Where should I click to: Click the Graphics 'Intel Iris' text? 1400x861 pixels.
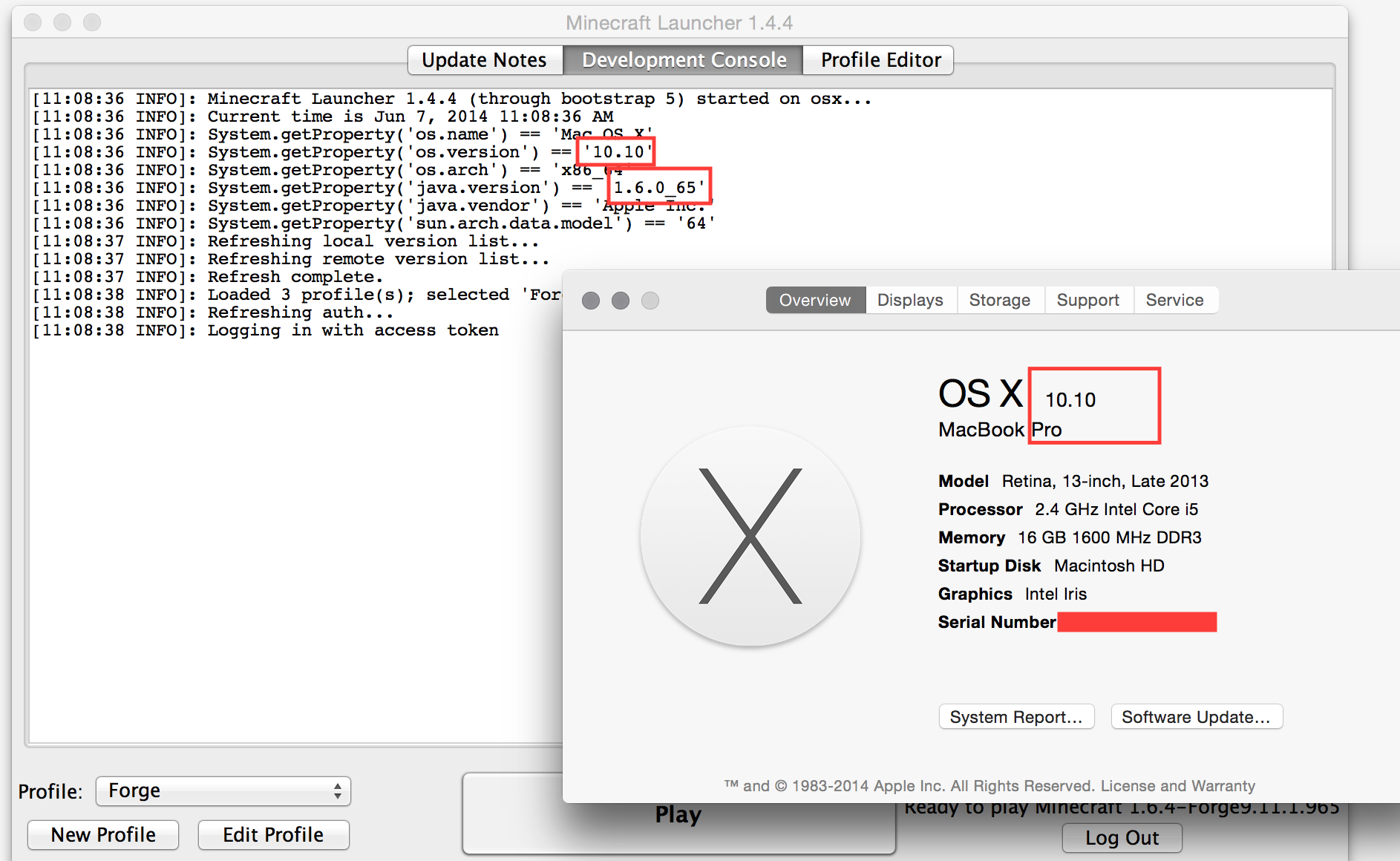point(1013,594)
